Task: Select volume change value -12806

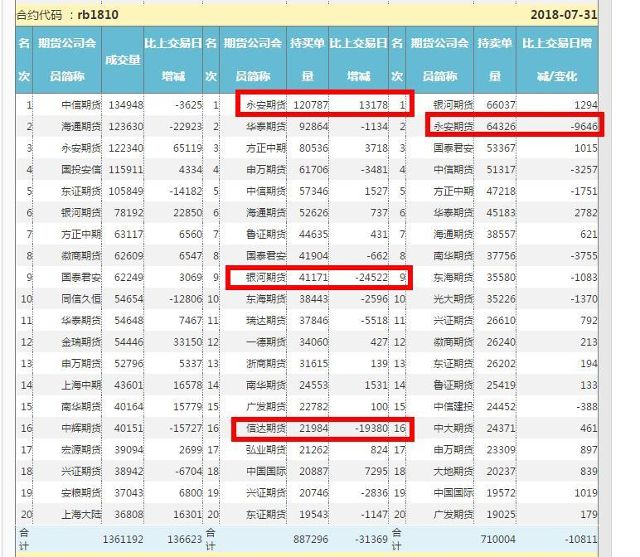Action: (x=186, y=299)
